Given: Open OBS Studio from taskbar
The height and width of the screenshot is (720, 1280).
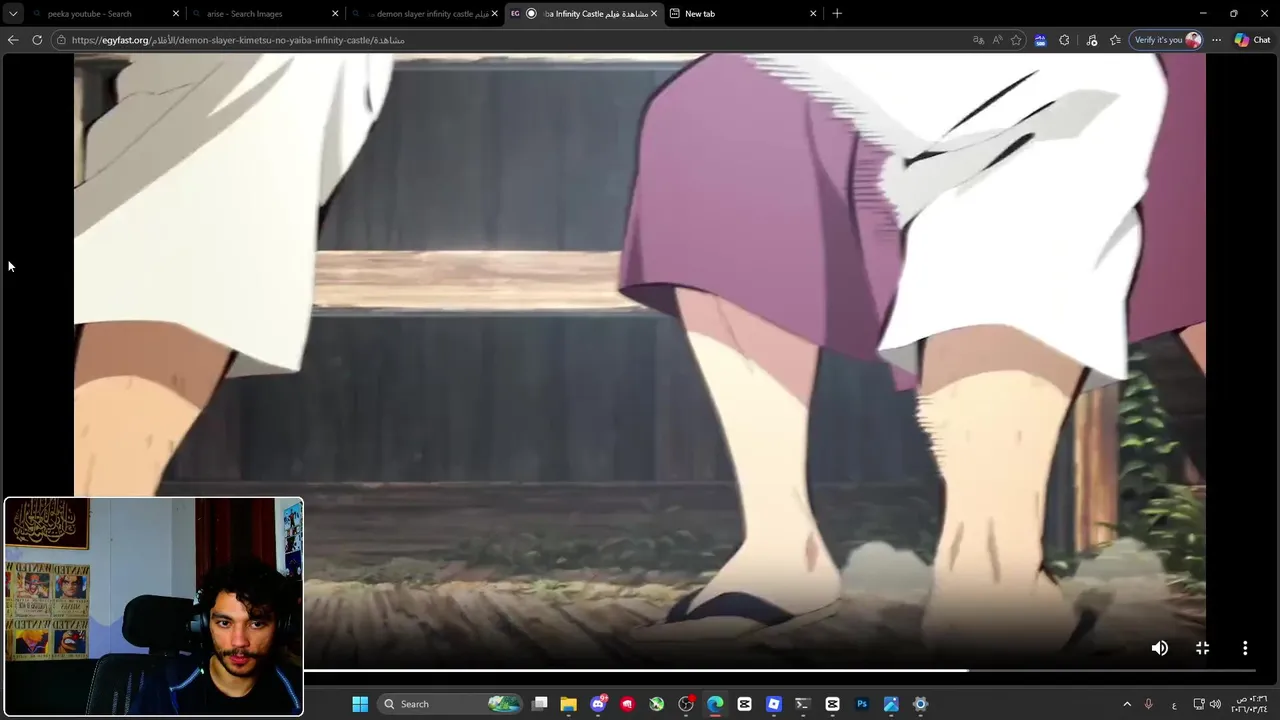Looking at the screenshot, I should pyautogui.click(x=686, y=704).
